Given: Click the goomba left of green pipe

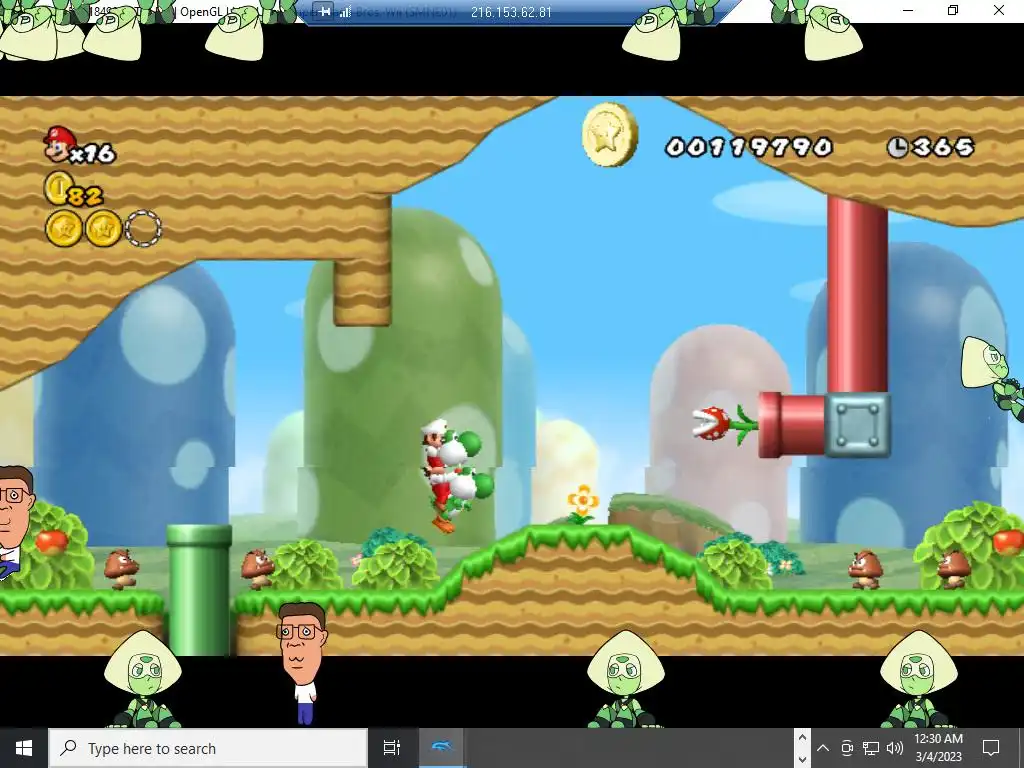Looking at the screenshot, I should click(x=121, y=569).
